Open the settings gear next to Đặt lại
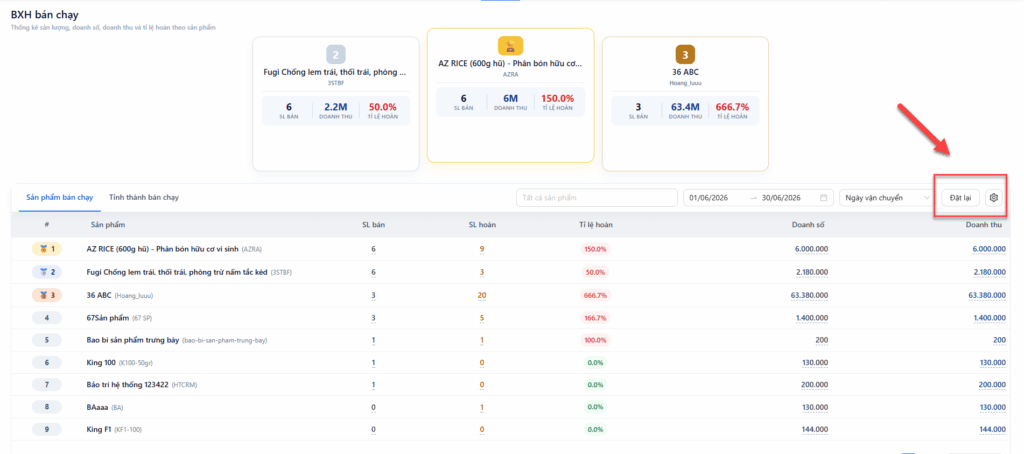The height and width of the screenshot is (454, 1024). tap(994, 197)
